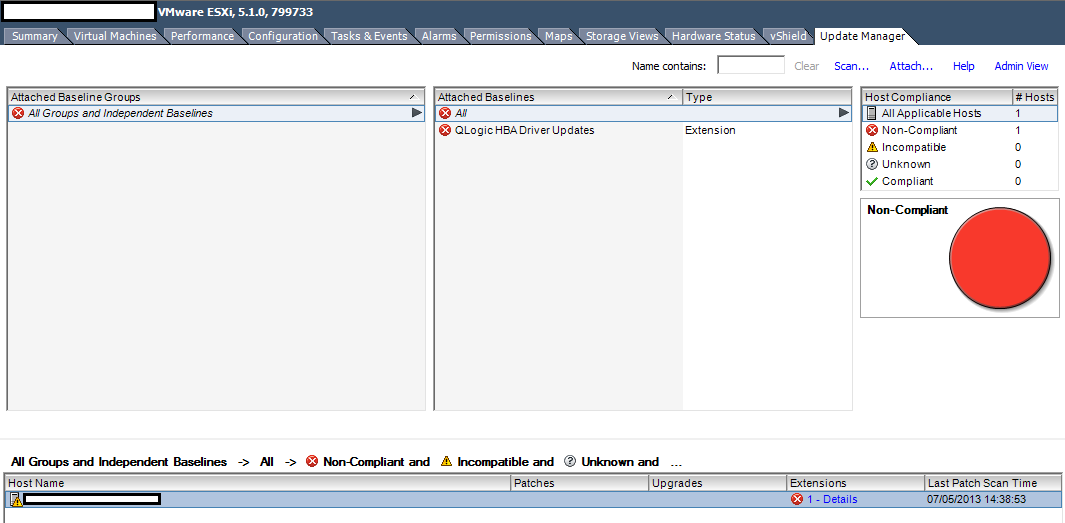Viewport: 1065px width, 523px height.
Task: Open the Configuration tab
Action: point(283,36)
